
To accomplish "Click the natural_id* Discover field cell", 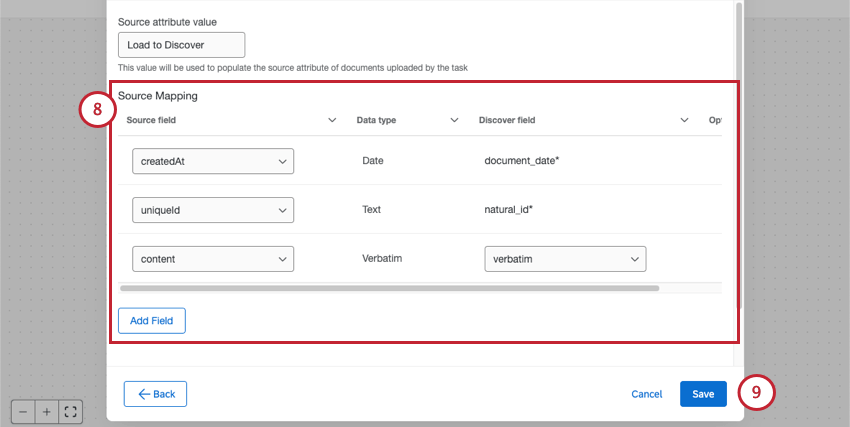I will 514,210.
